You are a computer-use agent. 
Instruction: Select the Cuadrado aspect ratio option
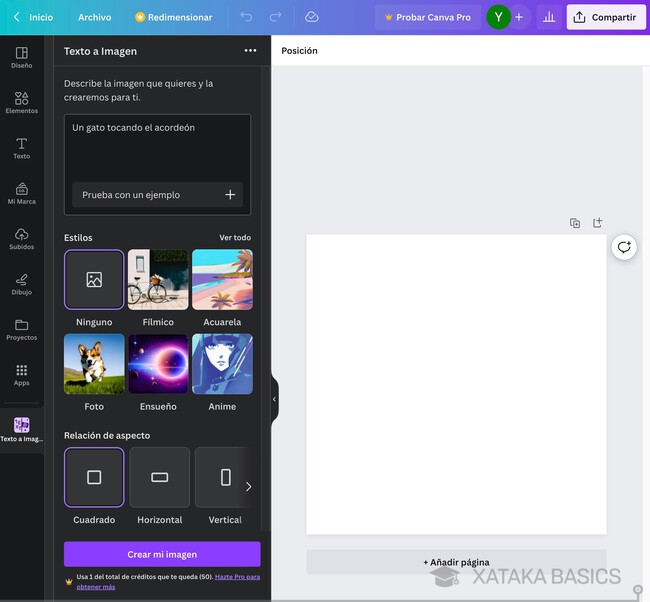(94, 477)
